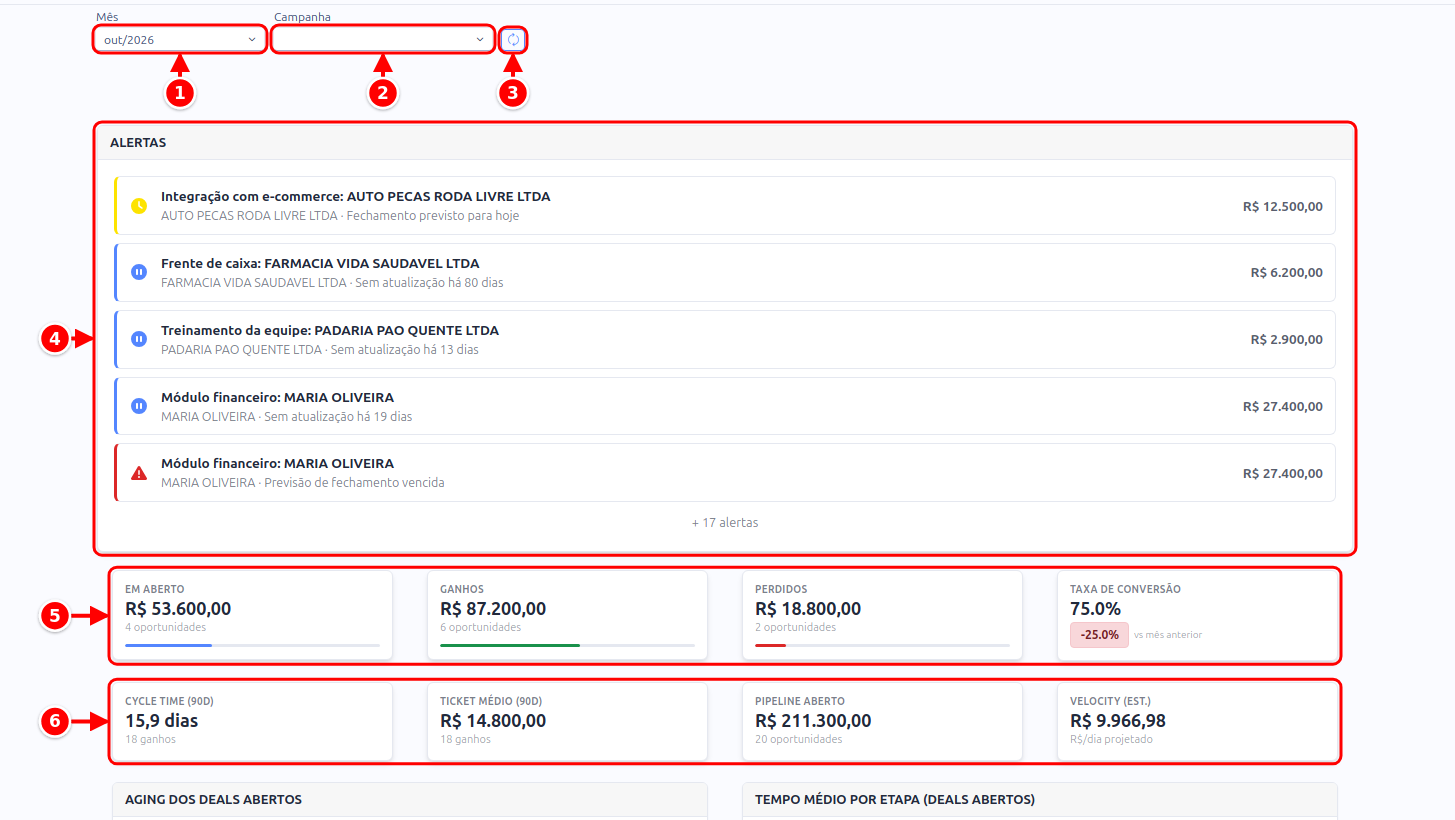
Task: Select alert title "Frente de caixa: FARMACIA VIDA SAUDAVEL LTDA"
Action: tap(320, 263)
